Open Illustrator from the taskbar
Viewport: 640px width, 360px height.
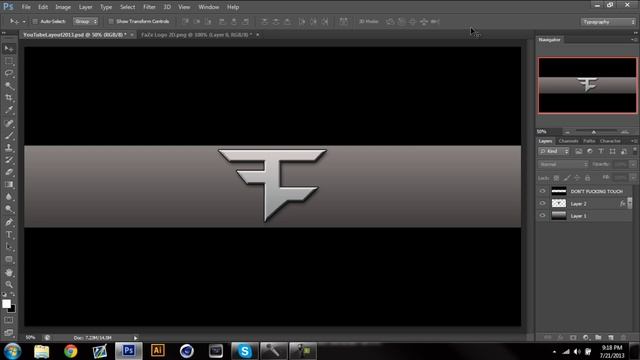(x=158, y=351)
